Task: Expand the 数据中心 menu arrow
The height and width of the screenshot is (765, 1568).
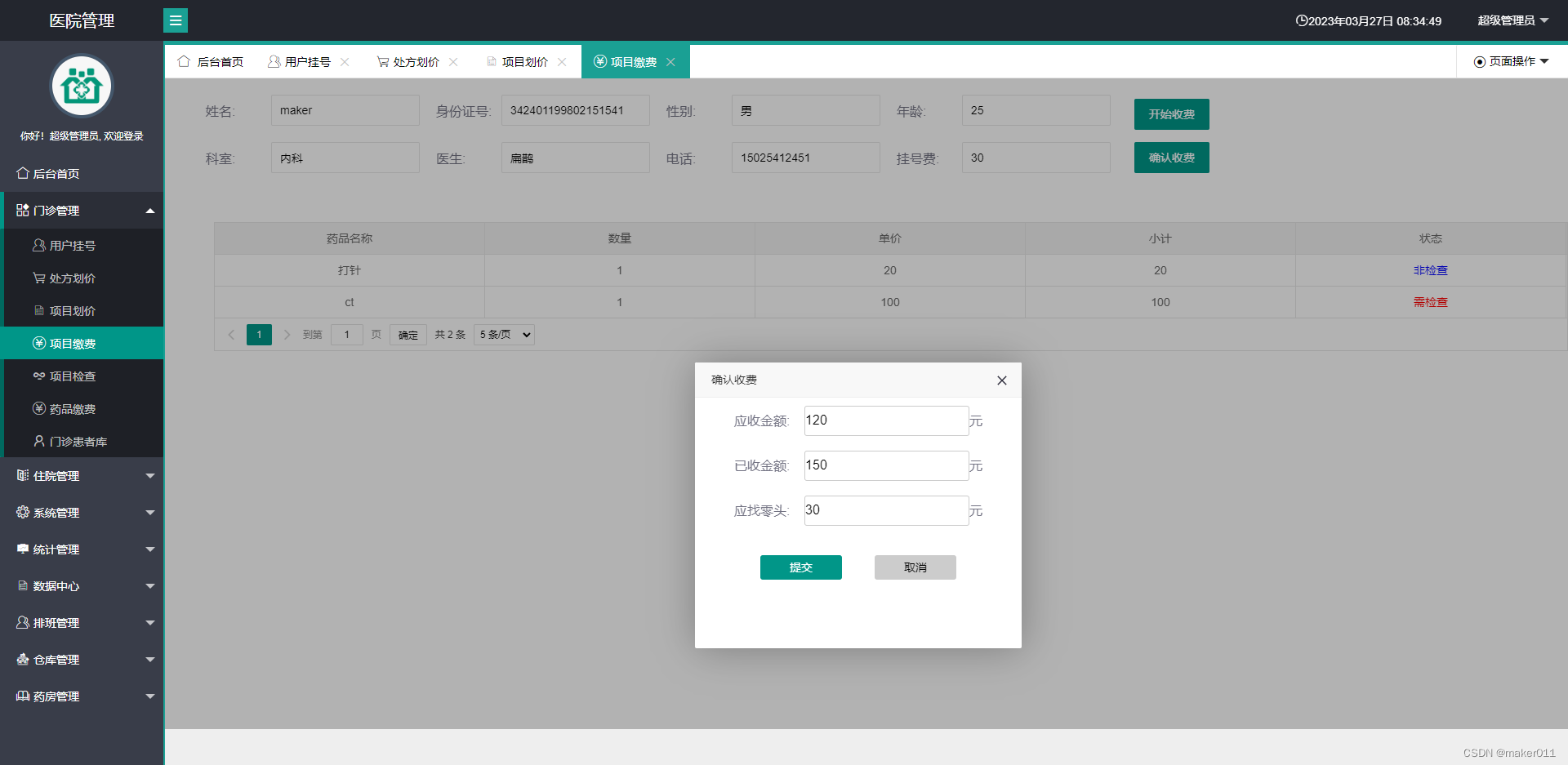Action: (x=150, y=586)
